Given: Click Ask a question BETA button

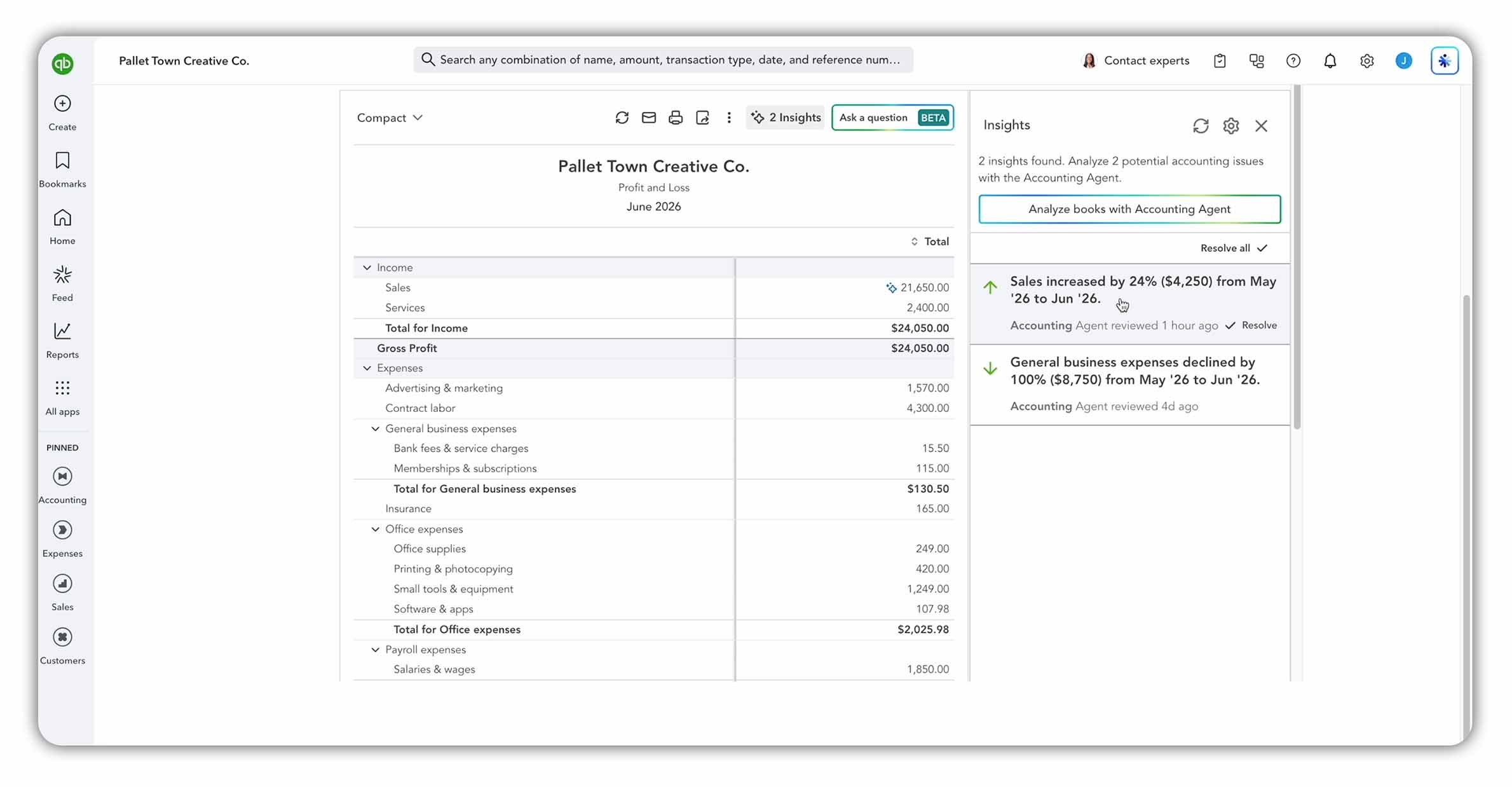Looking at the screenshot, I should coord(892,118).
